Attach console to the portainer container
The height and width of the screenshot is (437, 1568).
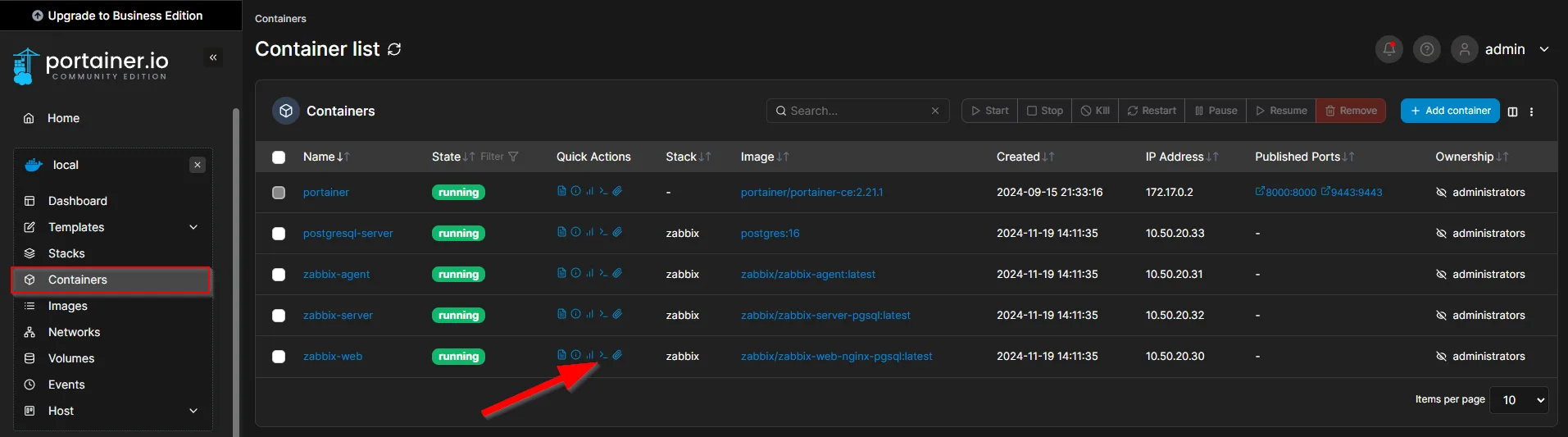617,191
